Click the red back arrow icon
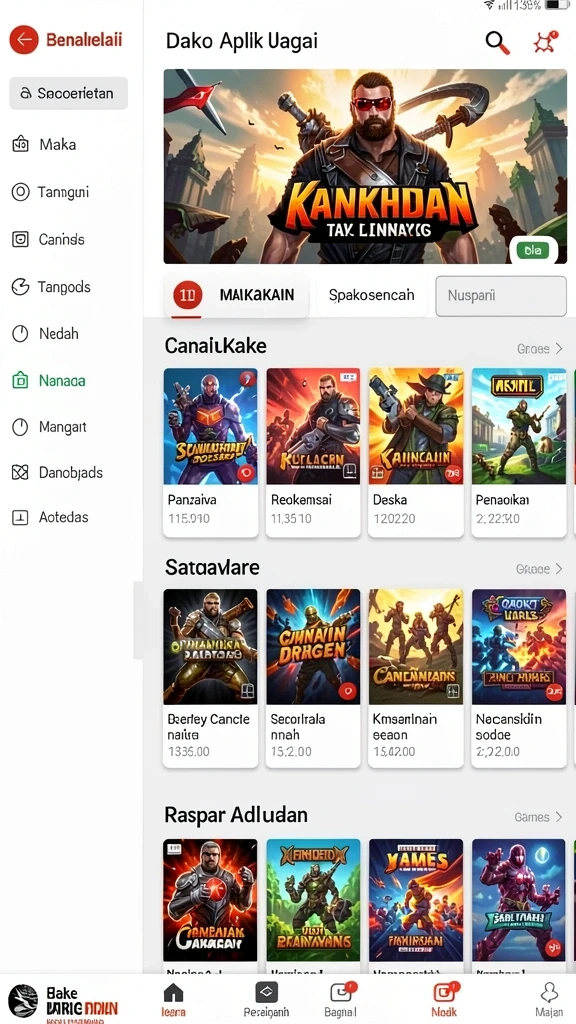Screen dimensions: 576x1024 pyautogui.click(x=24, y=40)
